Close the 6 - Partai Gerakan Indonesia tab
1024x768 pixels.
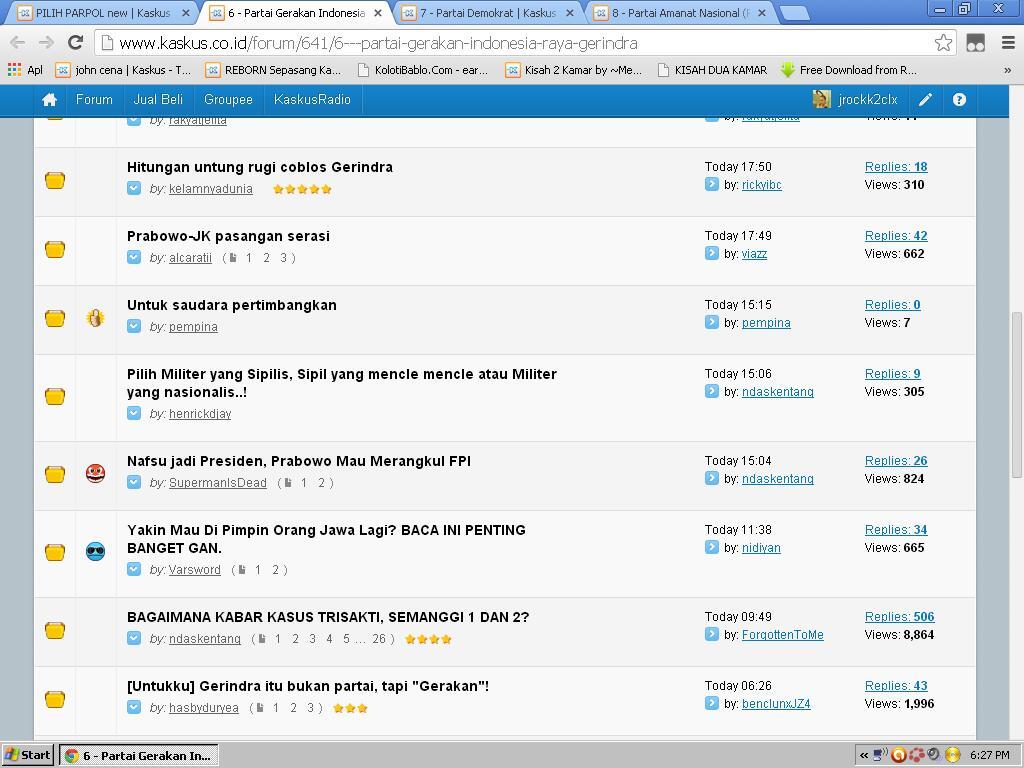click(x=377, y=13)
